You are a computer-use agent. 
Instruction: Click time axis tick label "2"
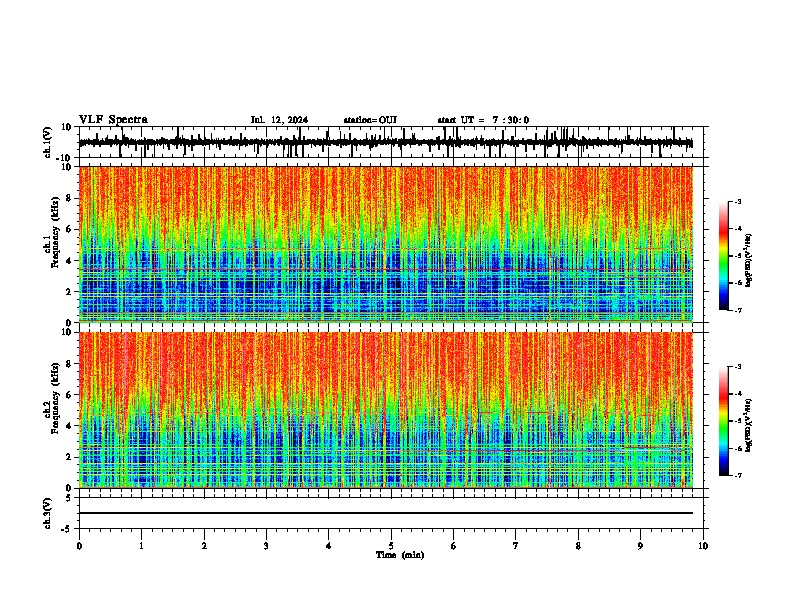click(x=204, y=546)
